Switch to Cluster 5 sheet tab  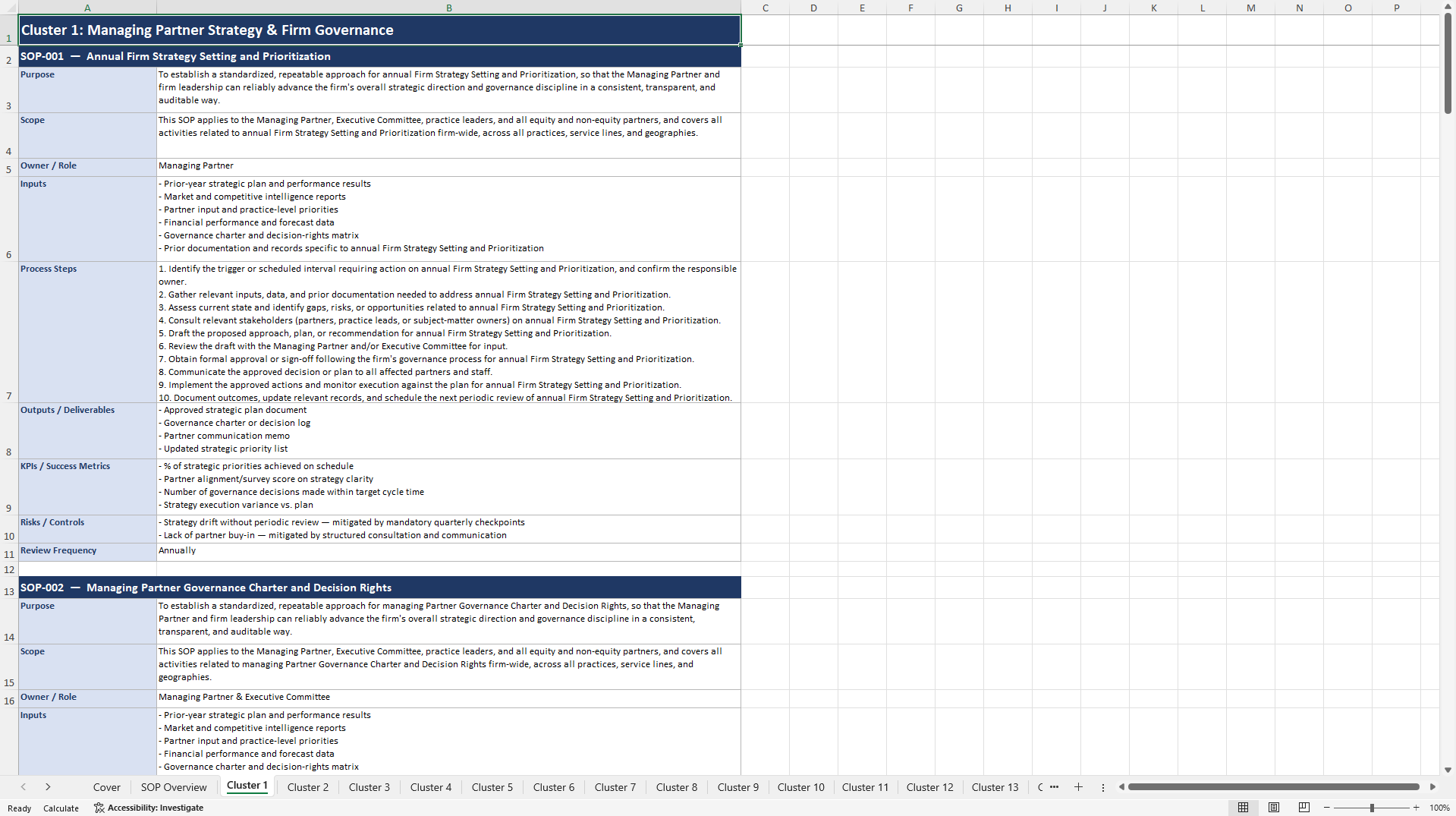tap(492, 787)
